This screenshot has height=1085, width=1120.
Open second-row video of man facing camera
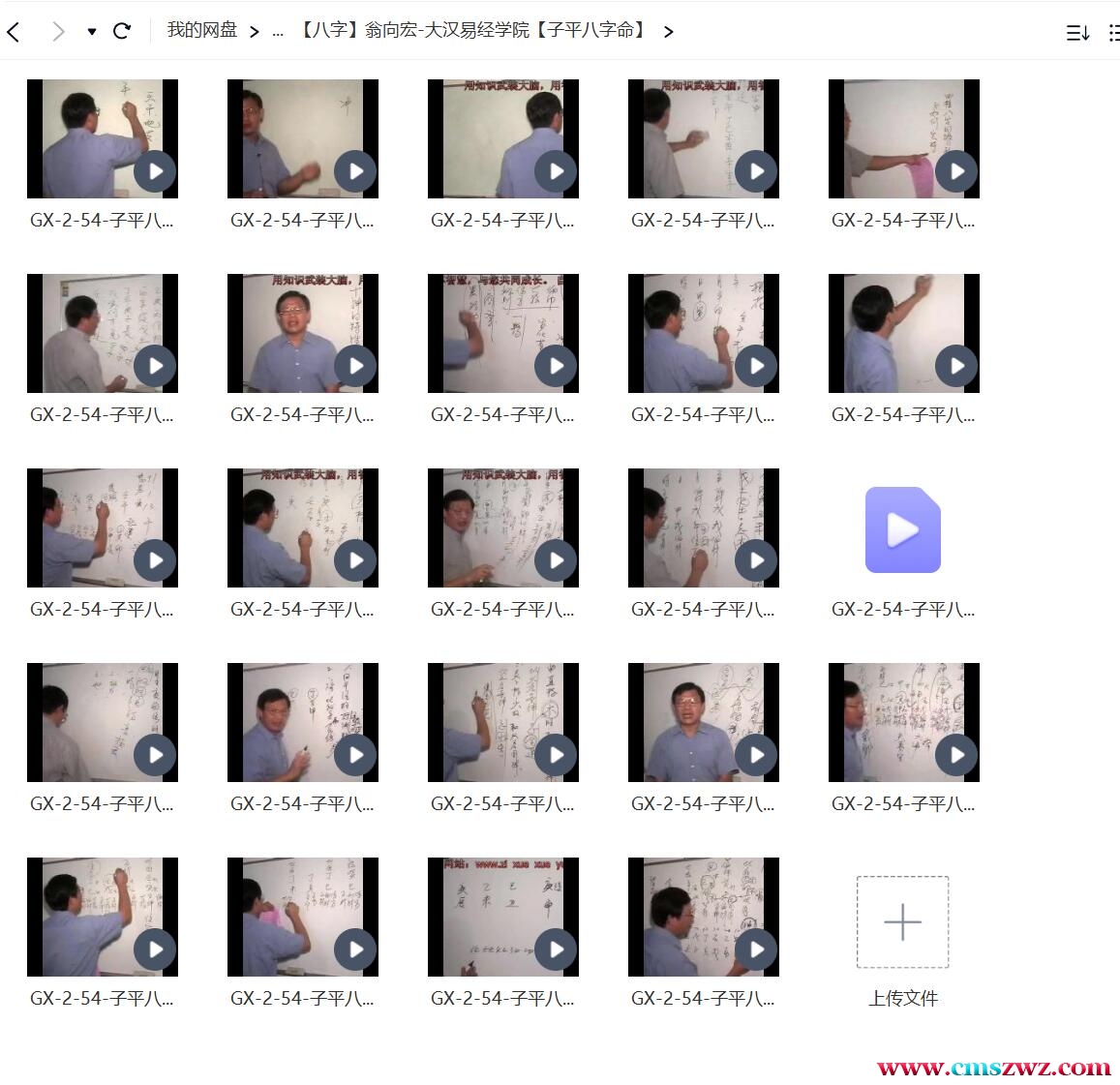302,334
